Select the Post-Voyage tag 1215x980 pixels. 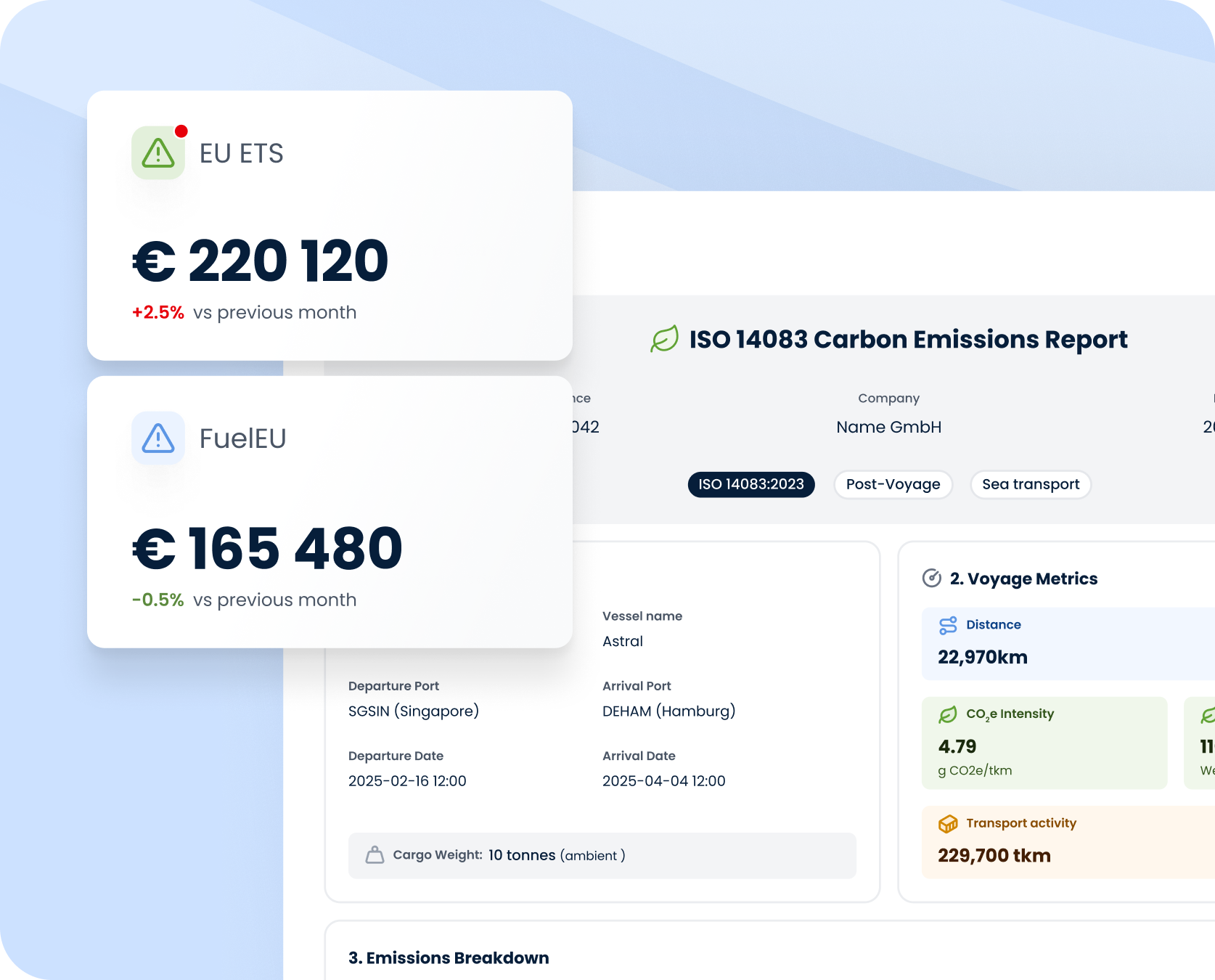893,484
